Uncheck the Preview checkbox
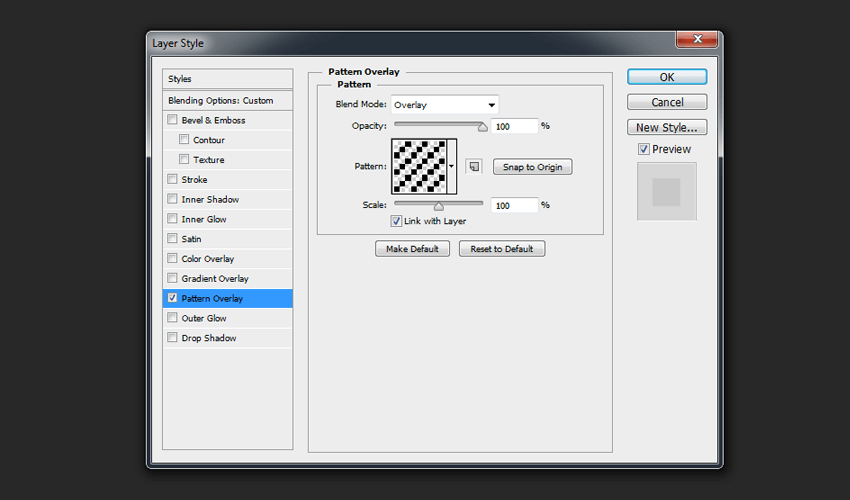 [644, 149]
